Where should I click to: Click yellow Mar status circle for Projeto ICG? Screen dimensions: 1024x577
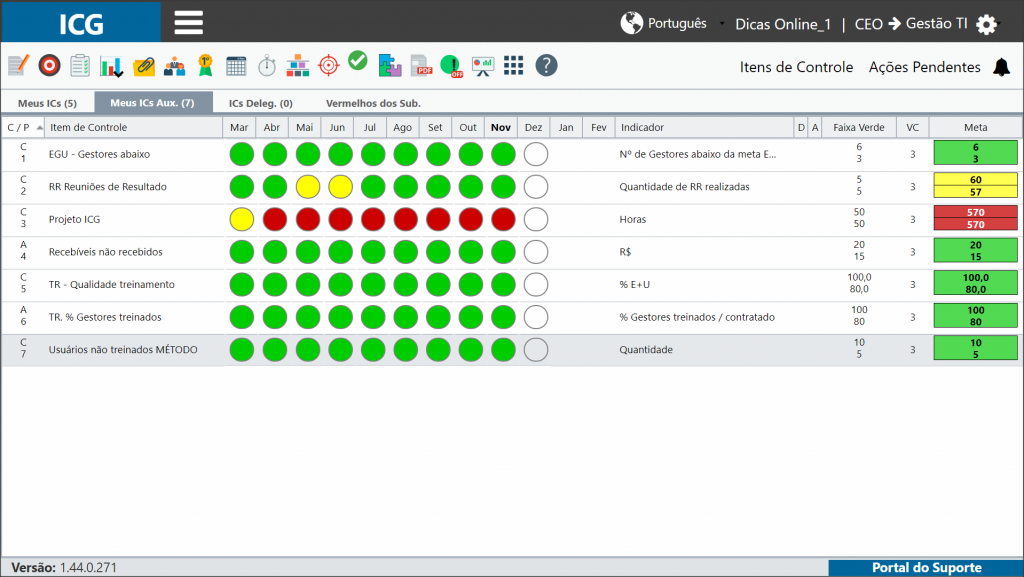tap(242, 219)
